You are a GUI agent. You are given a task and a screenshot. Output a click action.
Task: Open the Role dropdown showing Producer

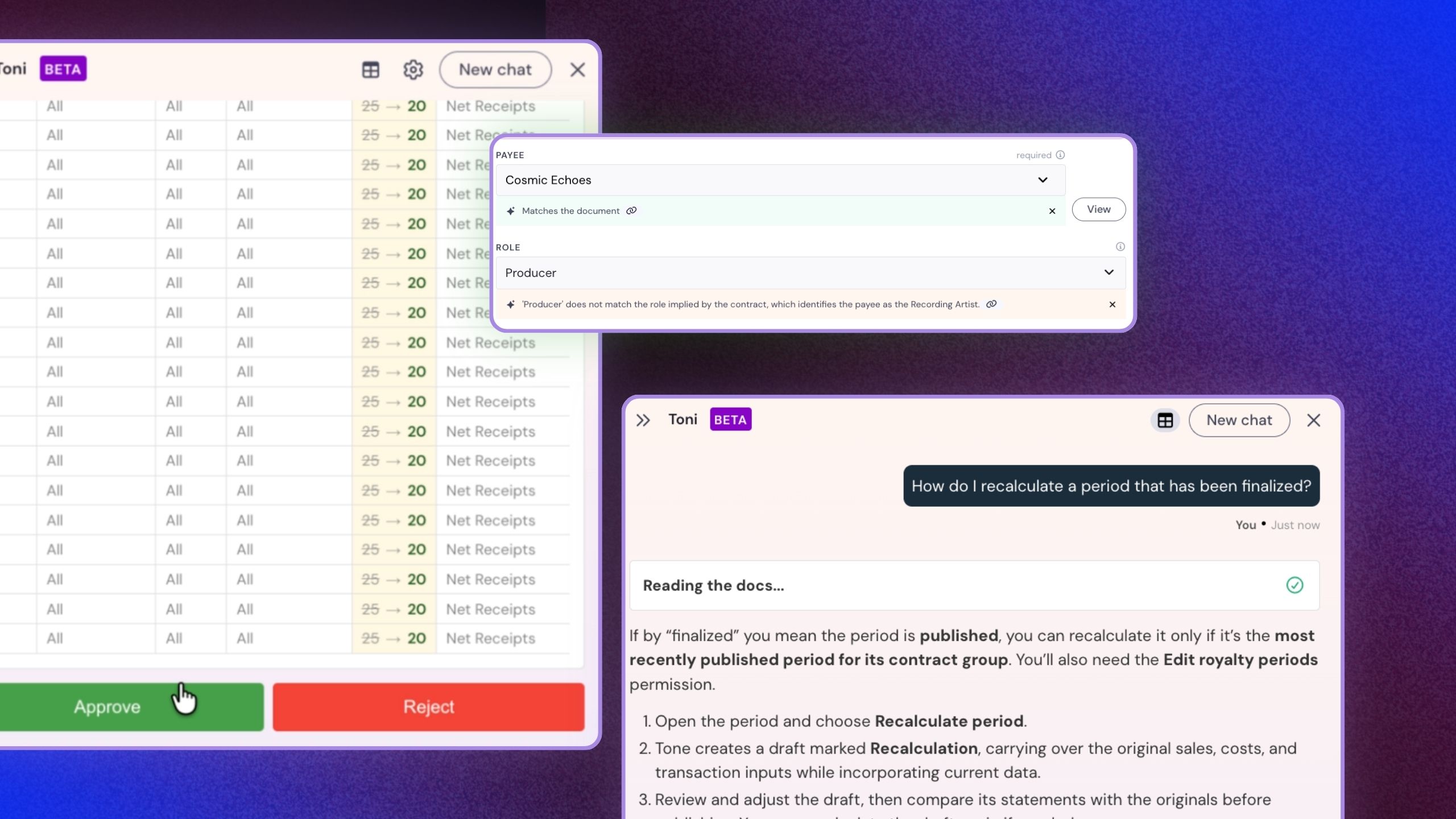(x=810, y=272)
